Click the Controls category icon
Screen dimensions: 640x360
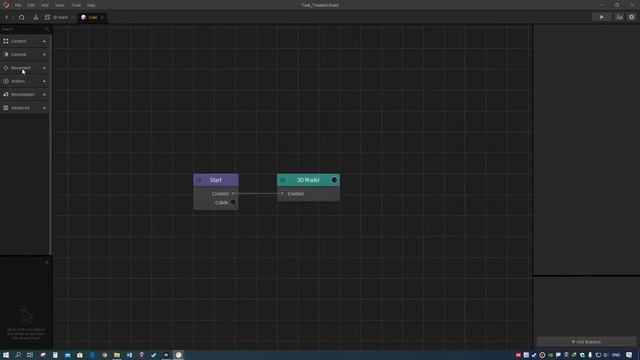(x=6, y=54)
